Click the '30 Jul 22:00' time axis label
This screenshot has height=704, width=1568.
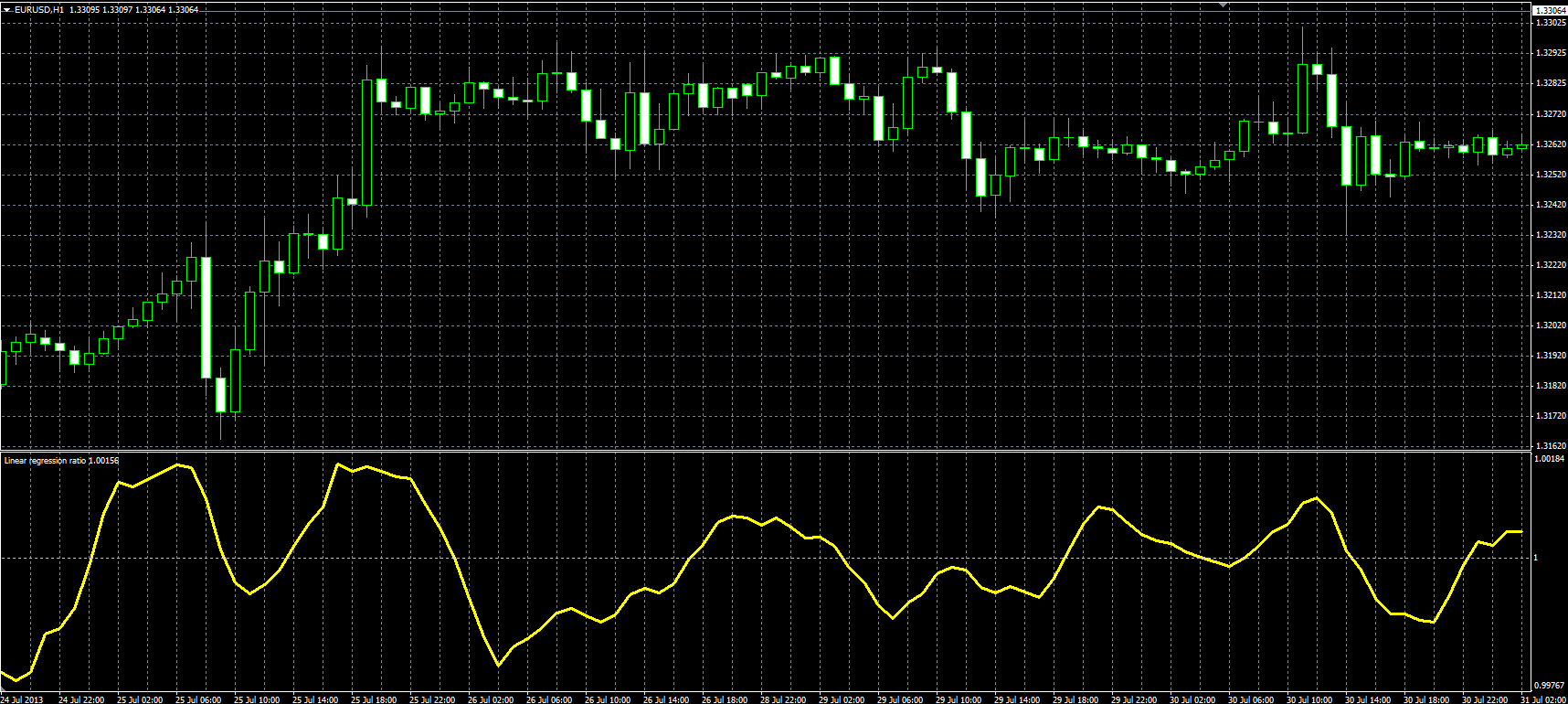[1485, 699]
